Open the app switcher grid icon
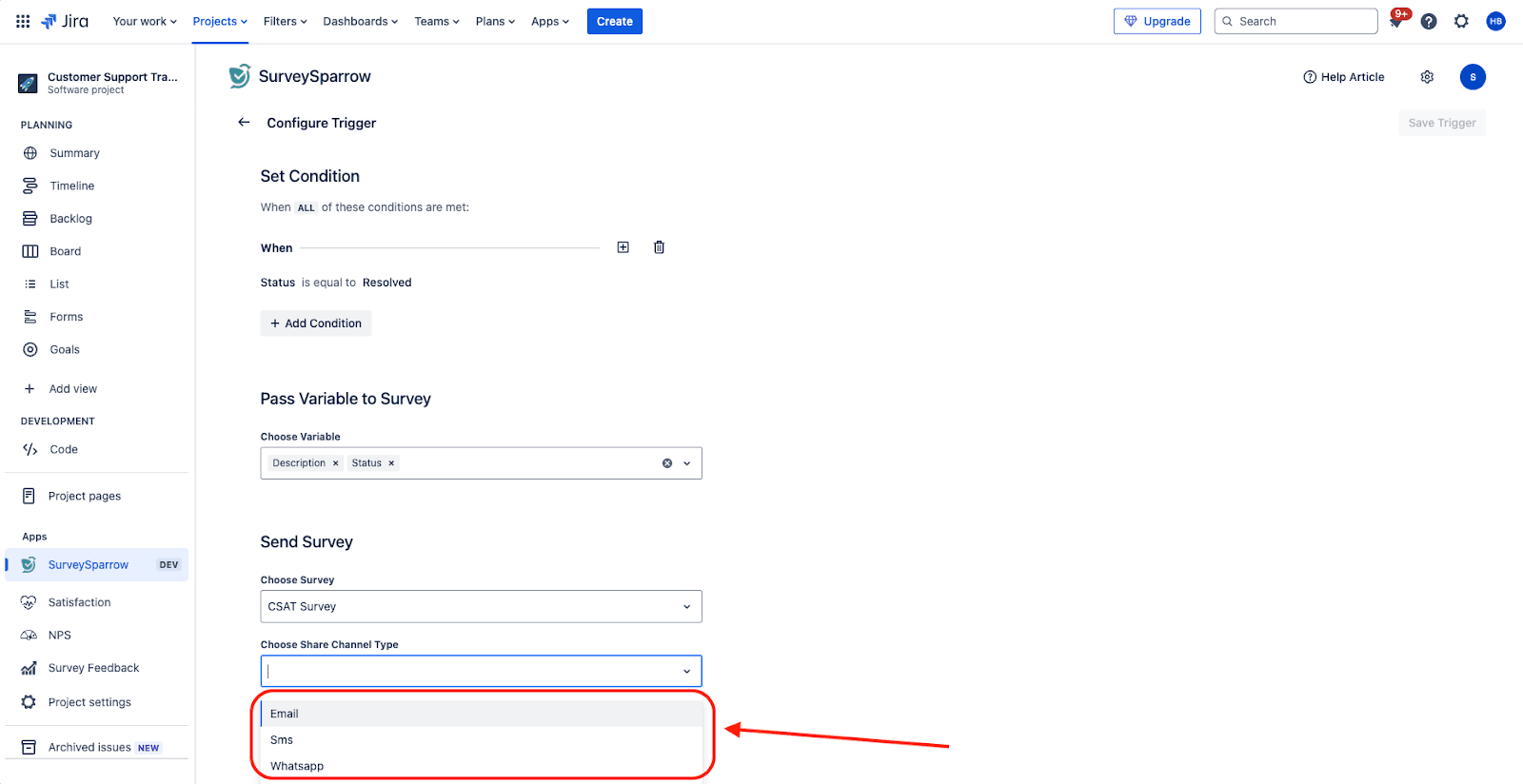 click(23, 21)
